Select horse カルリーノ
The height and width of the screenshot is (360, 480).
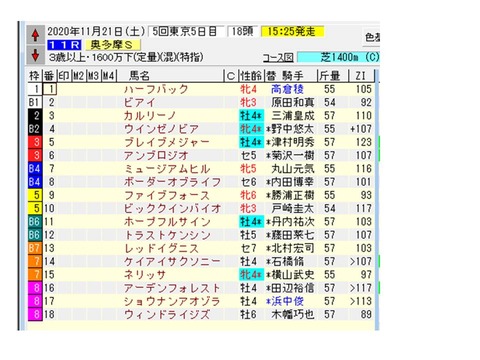point(150,116)
